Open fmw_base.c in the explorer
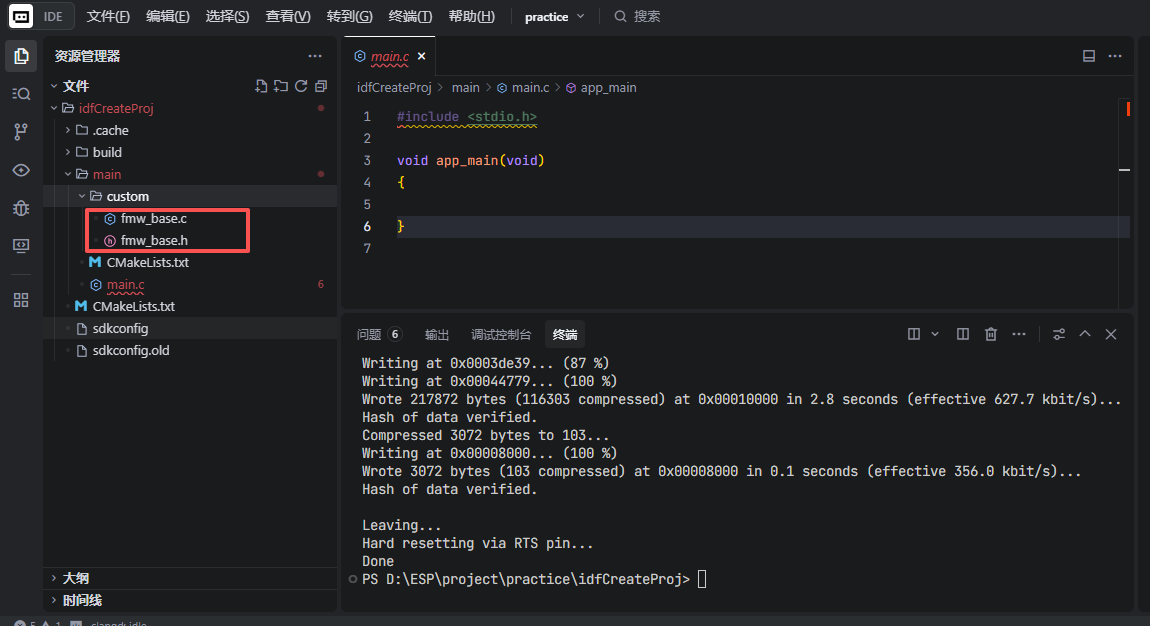This screenshot has width=1150, height=626. coord(154,218)
